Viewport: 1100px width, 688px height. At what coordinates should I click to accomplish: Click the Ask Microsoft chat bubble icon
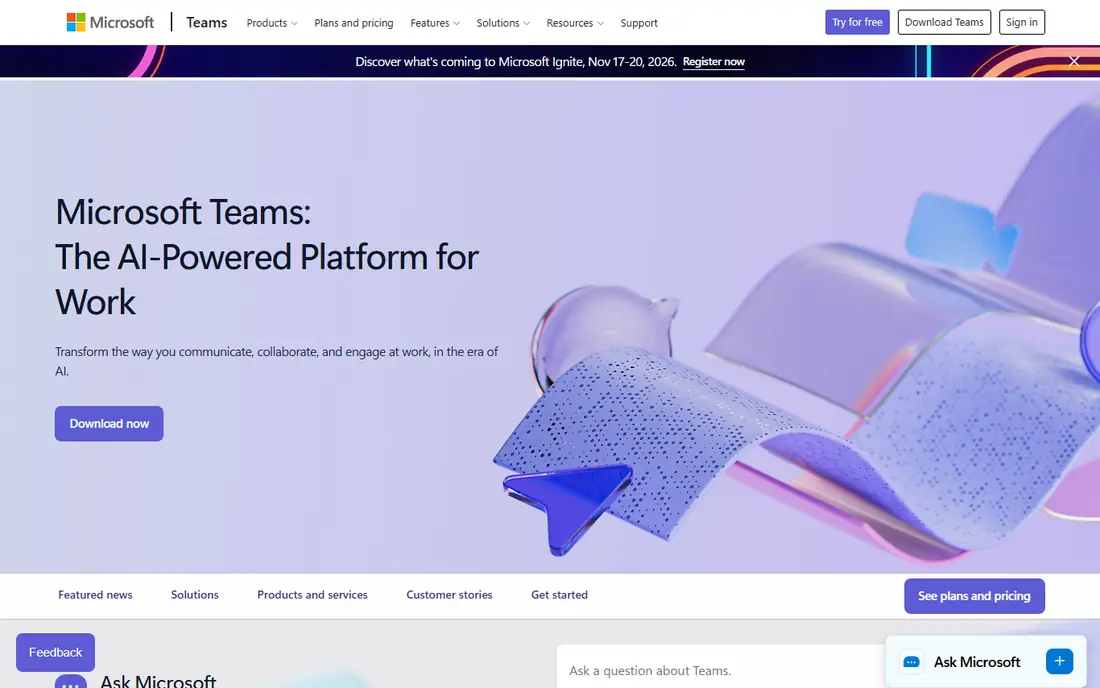[x=911, y=662]
